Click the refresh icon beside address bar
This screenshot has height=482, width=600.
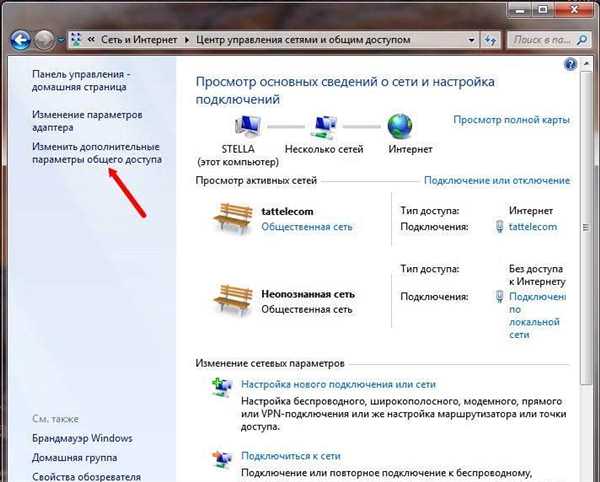pos(490,40)
